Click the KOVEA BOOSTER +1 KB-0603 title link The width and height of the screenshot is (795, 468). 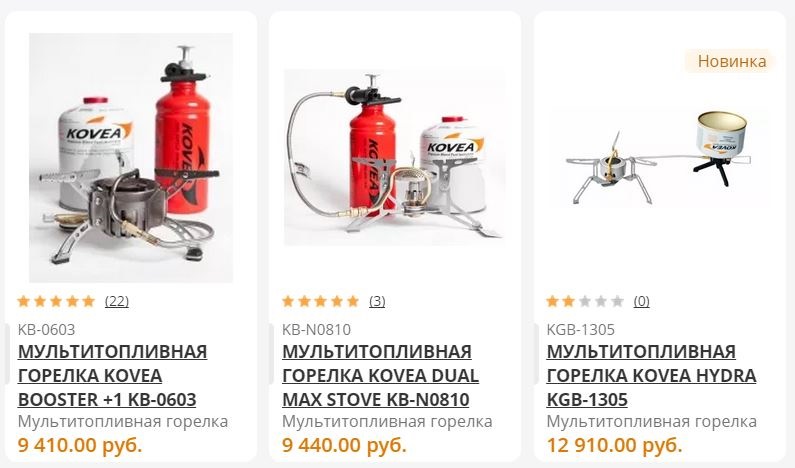coord(113,375)
